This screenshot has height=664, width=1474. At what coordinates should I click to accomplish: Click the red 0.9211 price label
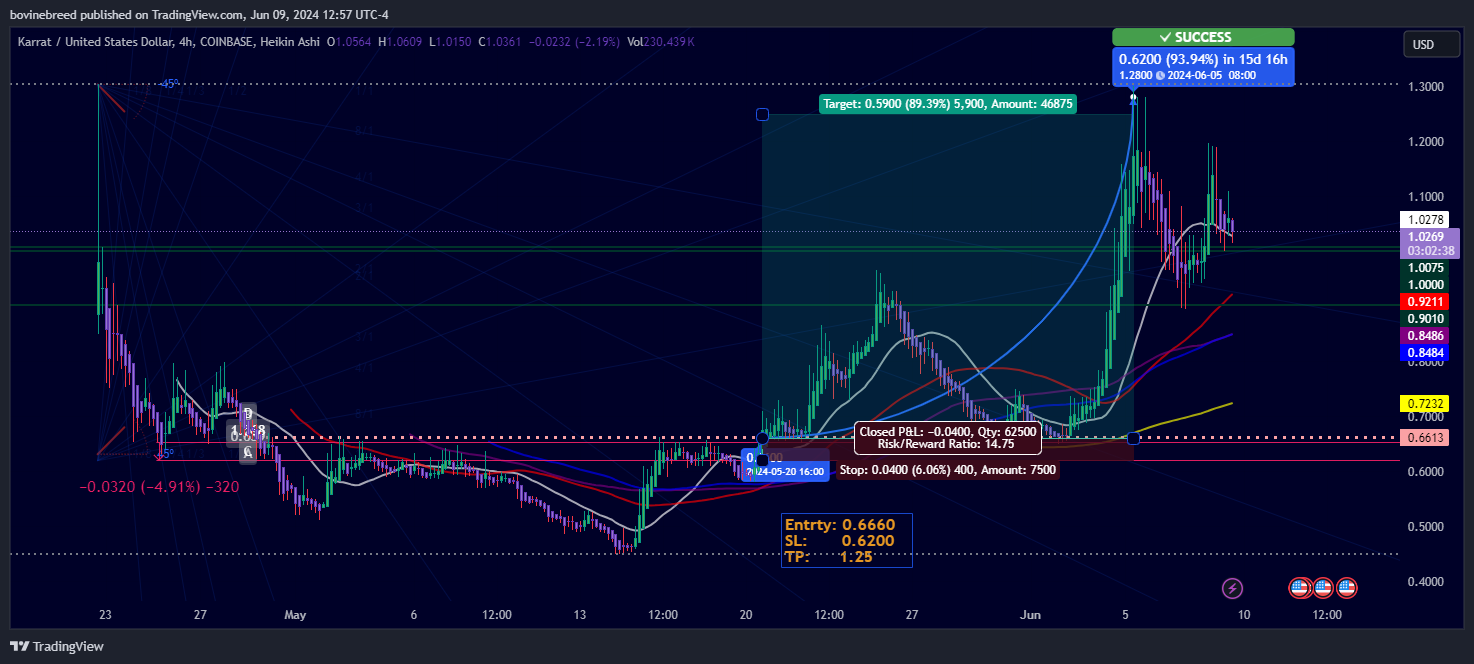[1425, 301]
